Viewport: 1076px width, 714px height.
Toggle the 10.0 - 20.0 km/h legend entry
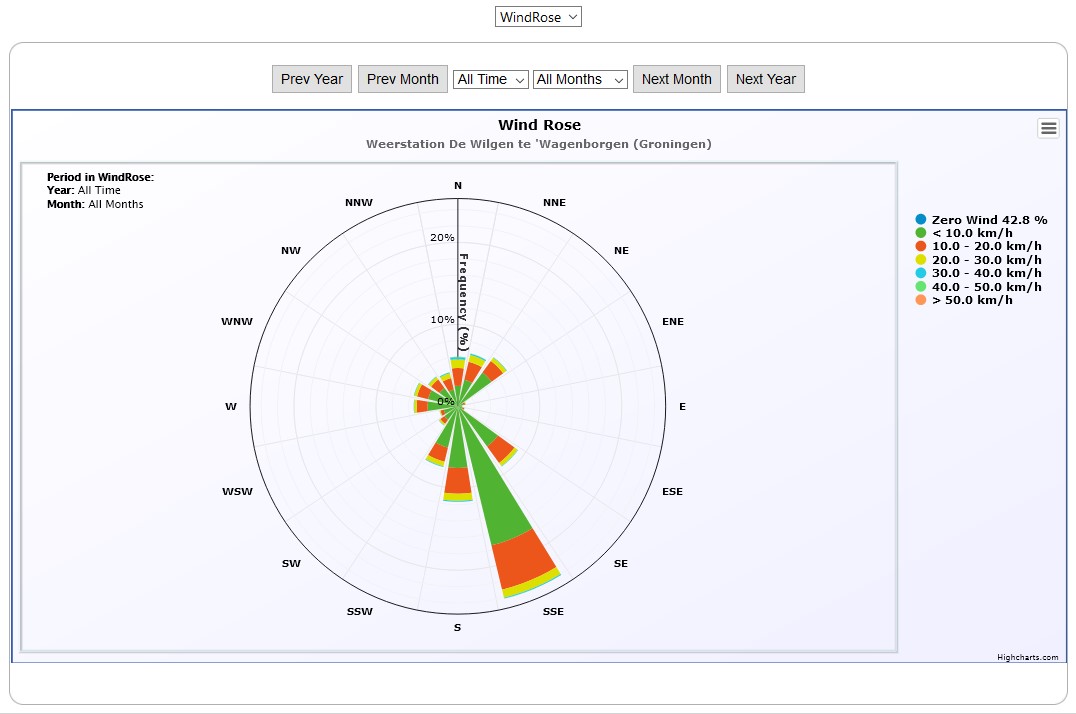click(x=986, y=246)
